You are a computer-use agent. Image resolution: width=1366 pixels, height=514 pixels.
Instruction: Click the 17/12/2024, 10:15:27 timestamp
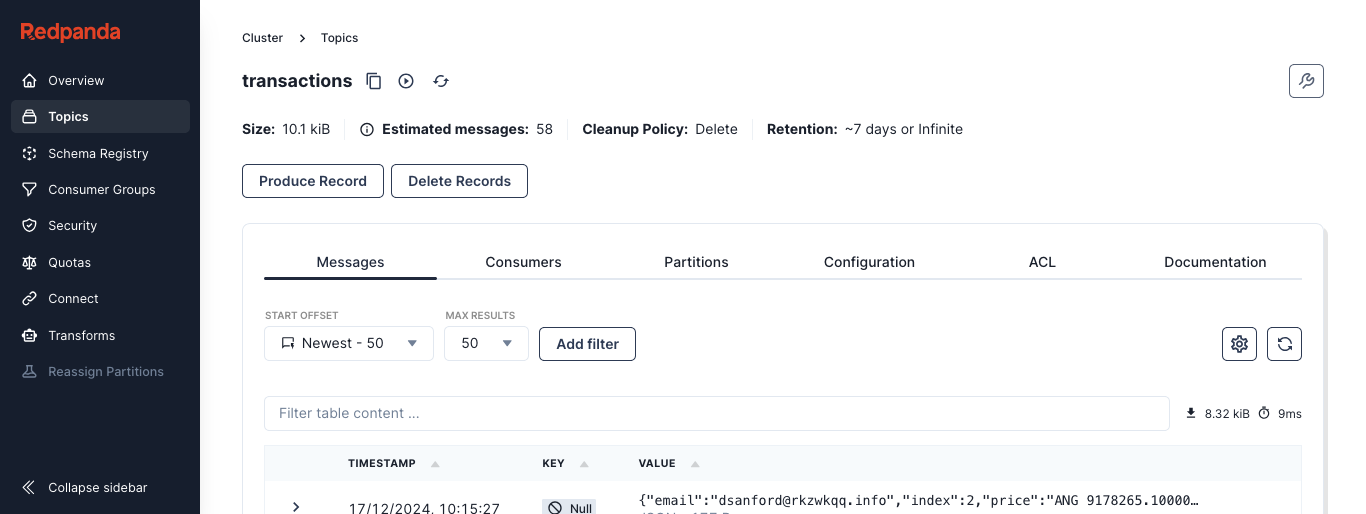pos(424,508)
